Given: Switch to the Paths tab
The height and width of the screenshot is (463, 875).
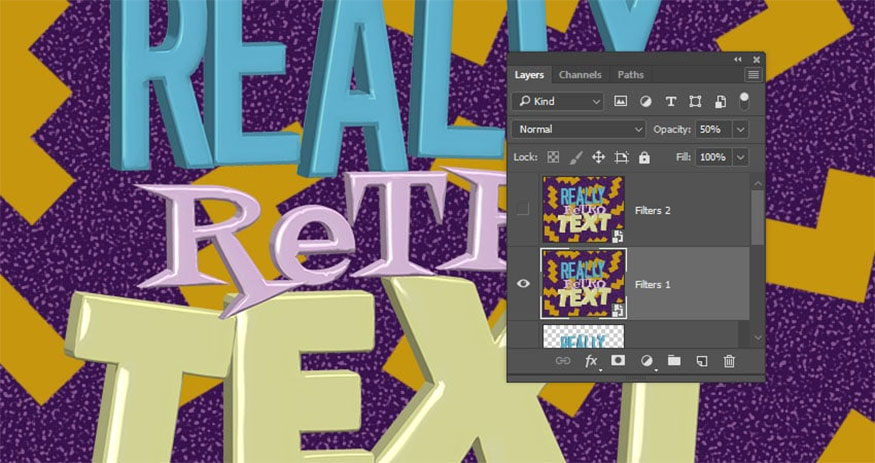Looking at the screenshot, I should pos(630,75).
